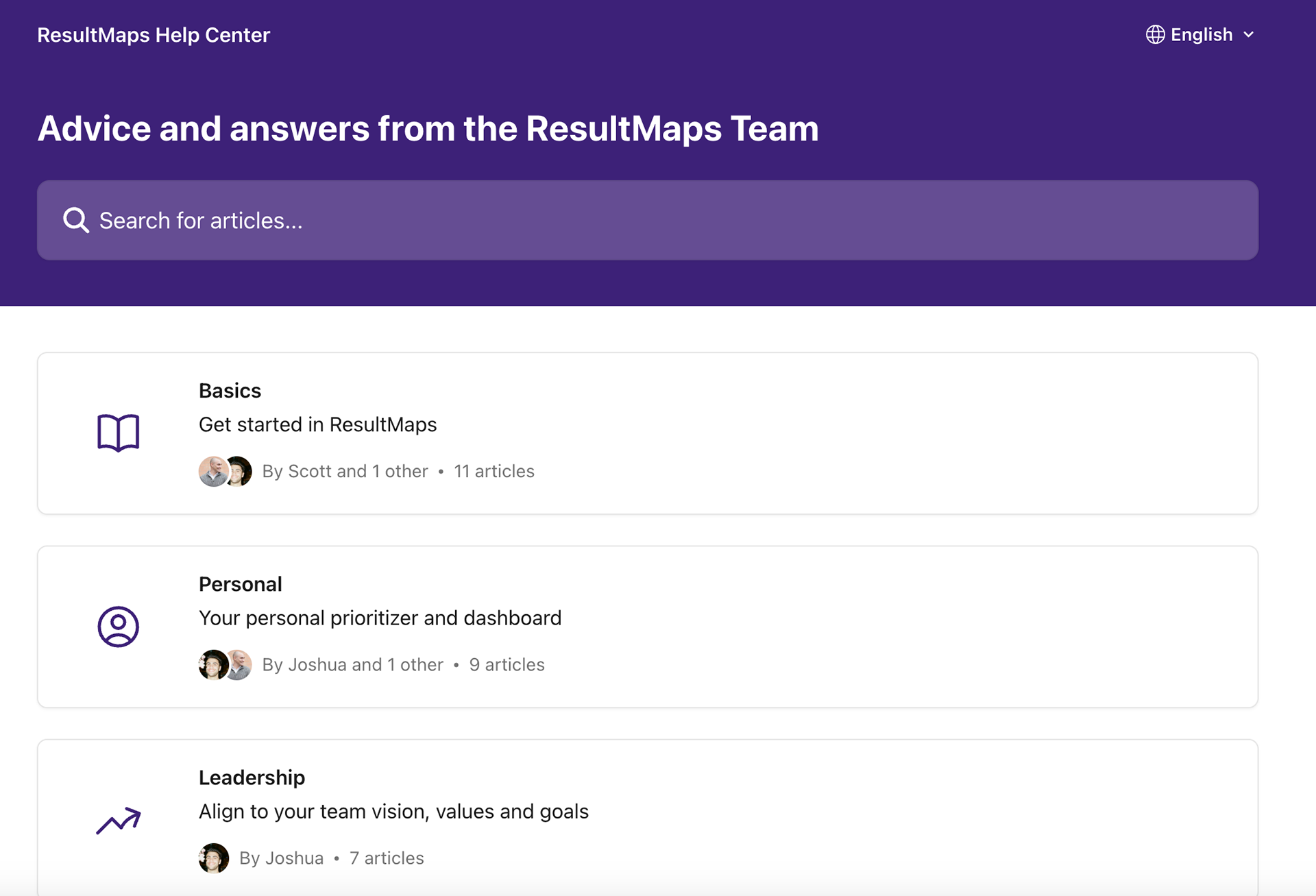The width and height of the screenshot is (1316, 896).
Task: Open the ResultMaps Help Center home link
Action: tap(154, 35)
